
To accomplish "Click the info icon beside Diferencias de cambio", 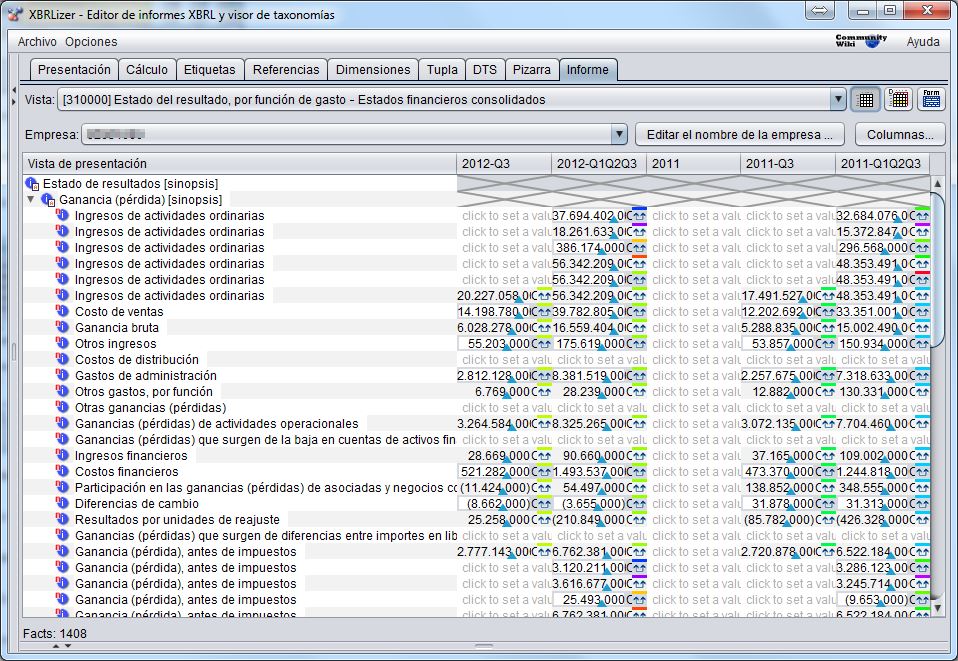I will (x=62, y=503).
